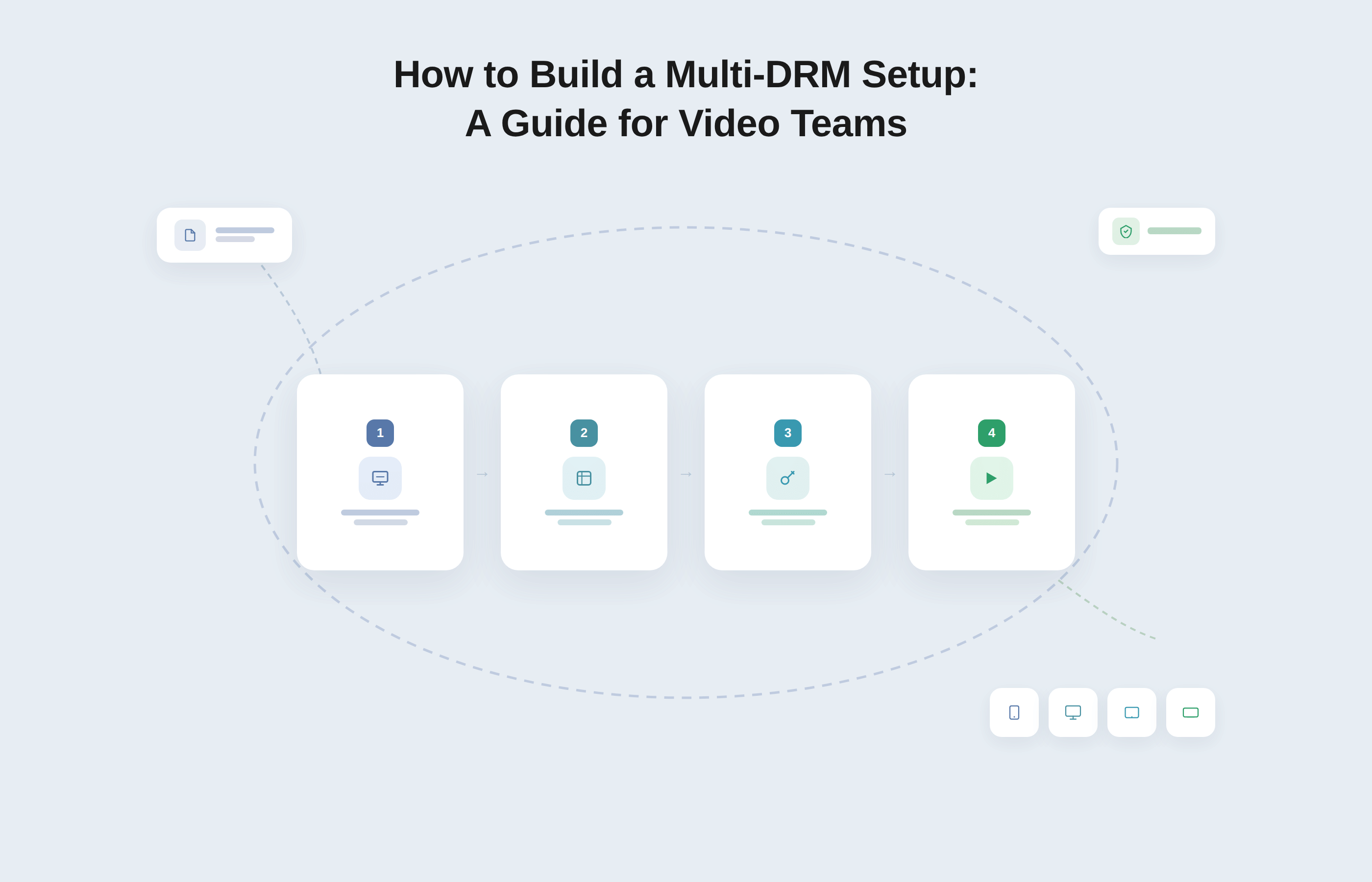Click the subtitle 'A Guide for Video Teams'
Viewport: 1372px width, 882px height.
point(686,123)
